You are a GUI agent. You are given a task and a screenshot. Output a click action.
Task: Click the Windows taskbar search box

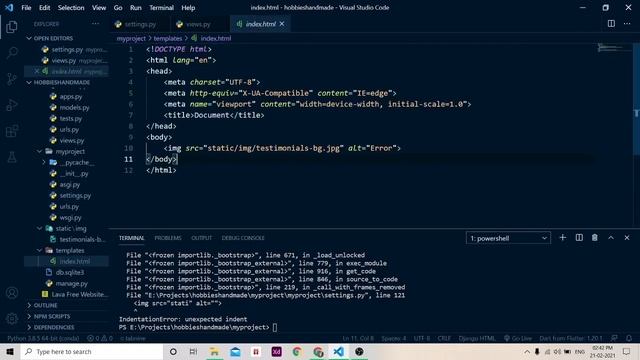tap(92, 351)
